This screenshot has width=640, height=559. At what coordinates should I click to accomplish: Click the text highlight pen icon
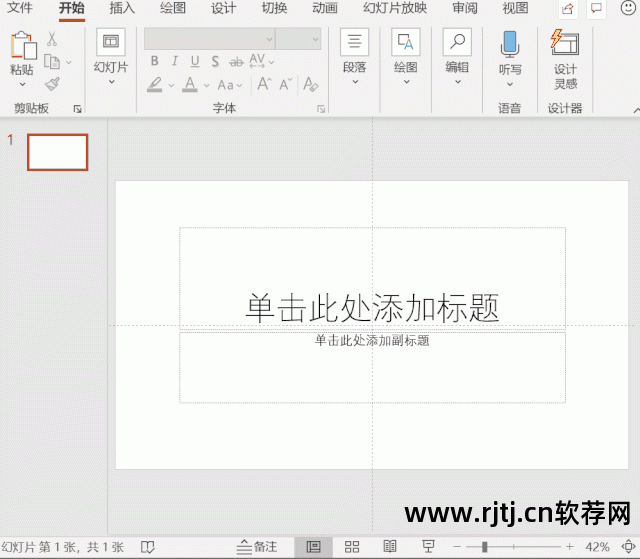(155, 84)
